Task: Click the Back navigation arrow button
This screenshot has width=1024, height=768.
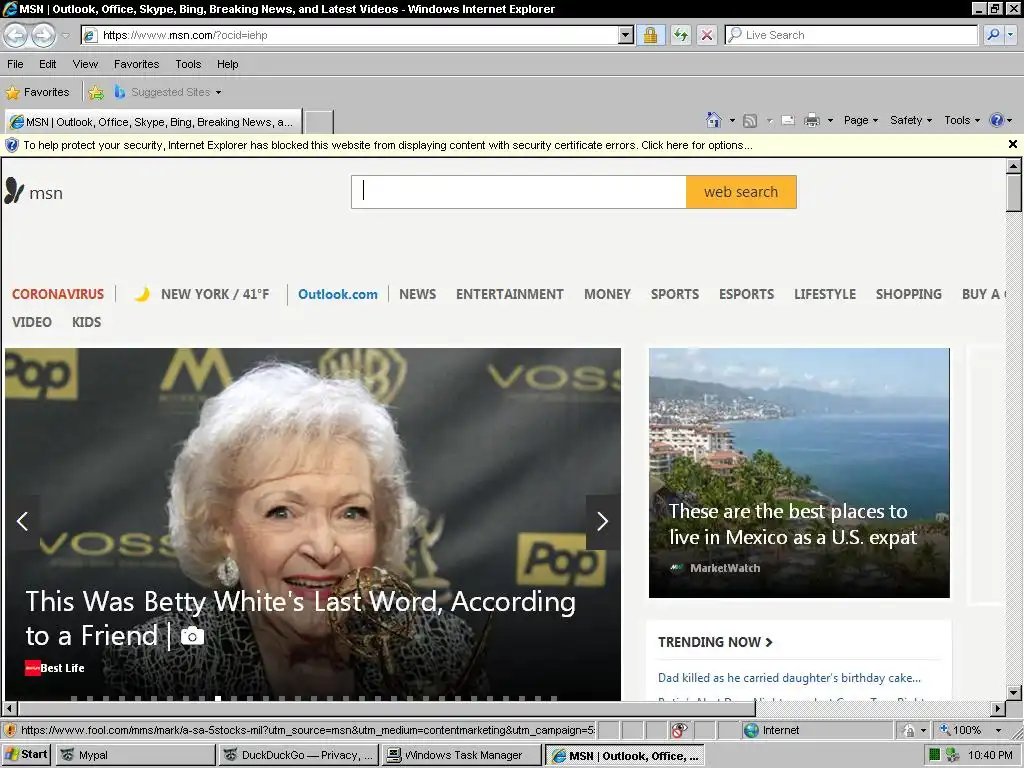Action: click(16, 35)
